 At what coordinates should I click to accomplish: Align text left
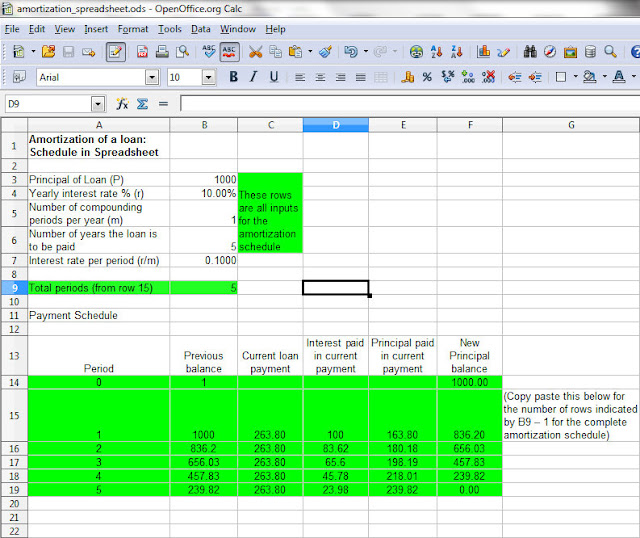[300, 77]
